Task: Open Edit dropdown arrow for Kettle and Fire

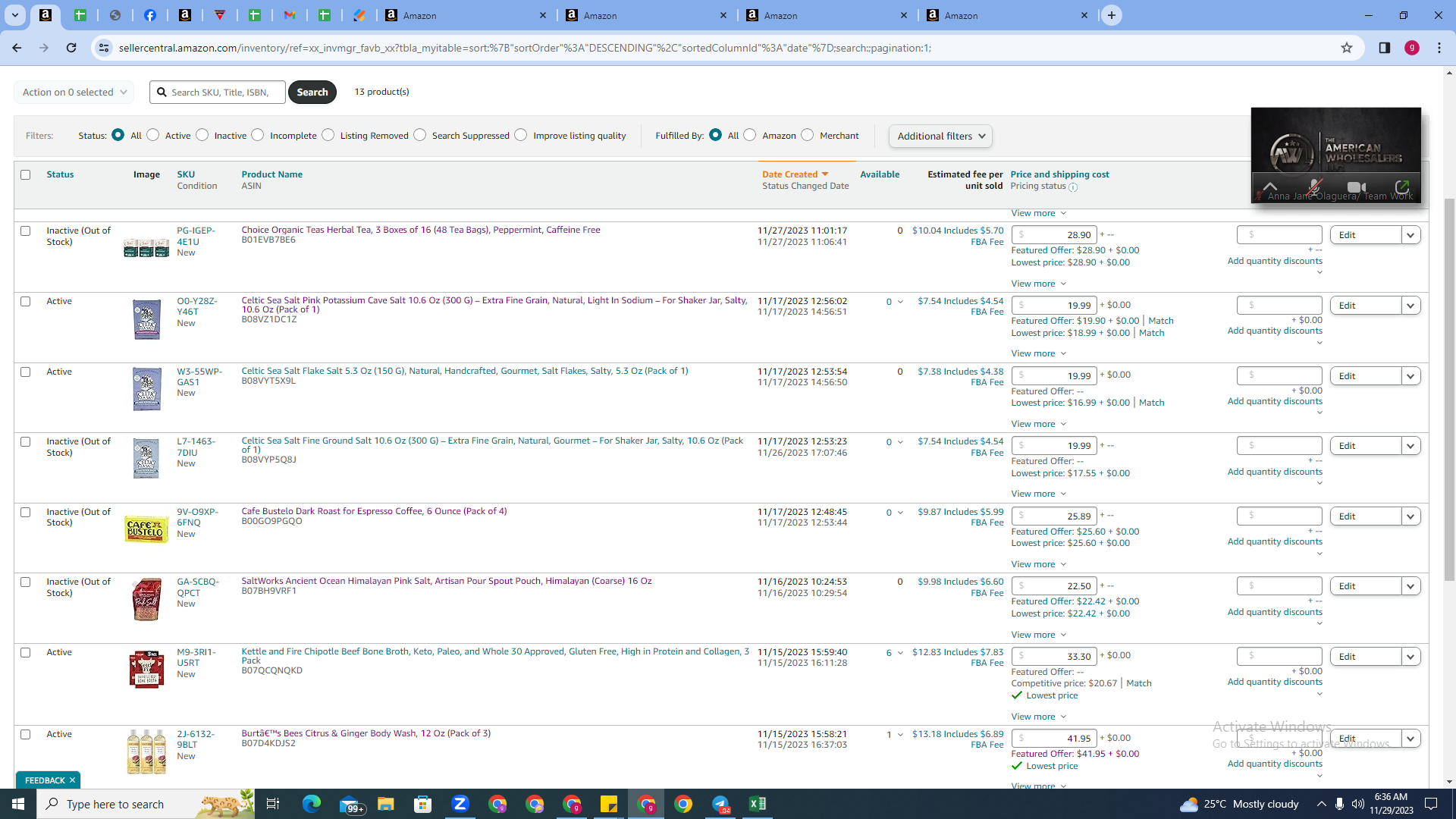Action: 1410,657
